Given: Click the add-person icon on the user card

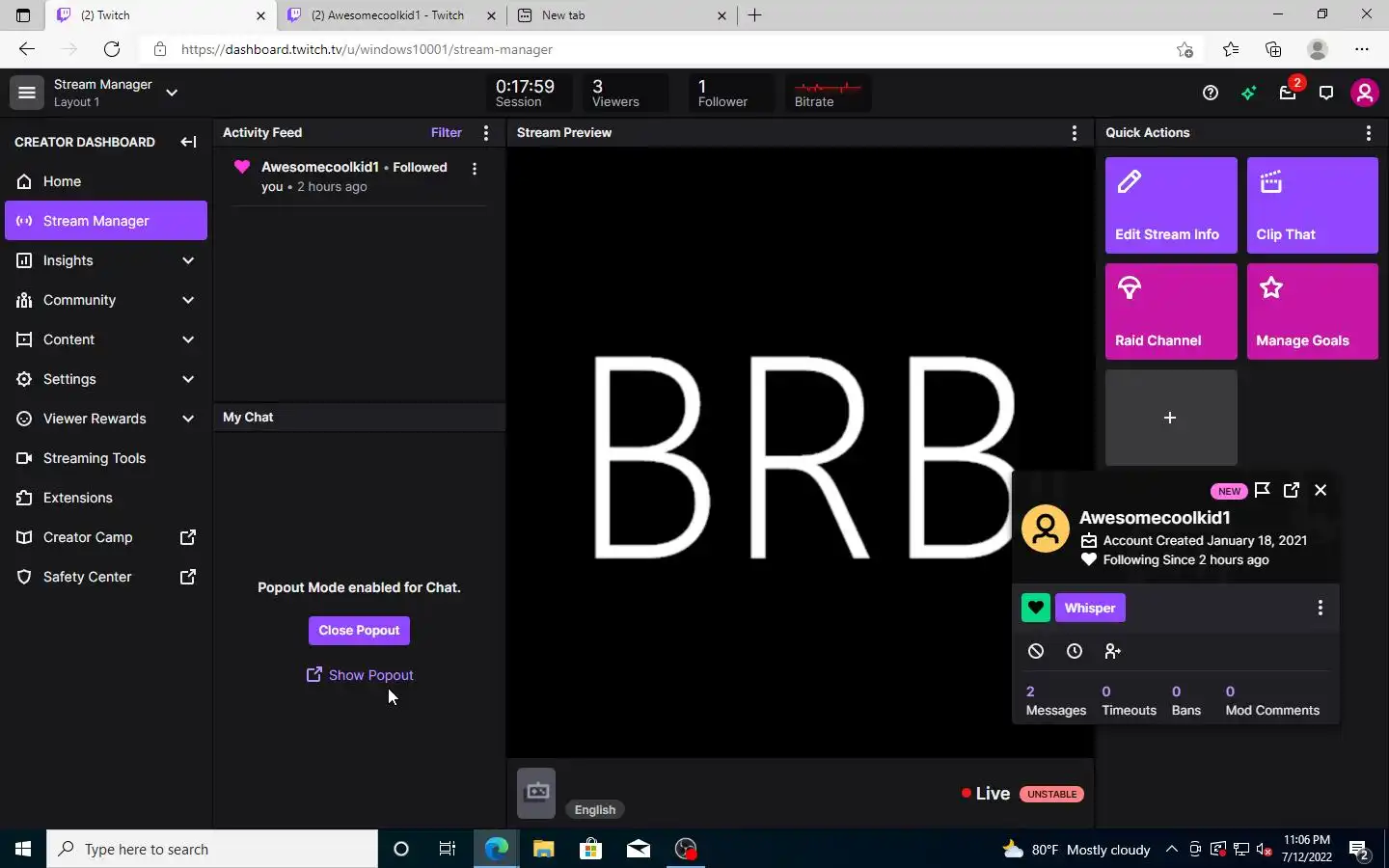Looking at the screenshot, I should (1113, 651).
